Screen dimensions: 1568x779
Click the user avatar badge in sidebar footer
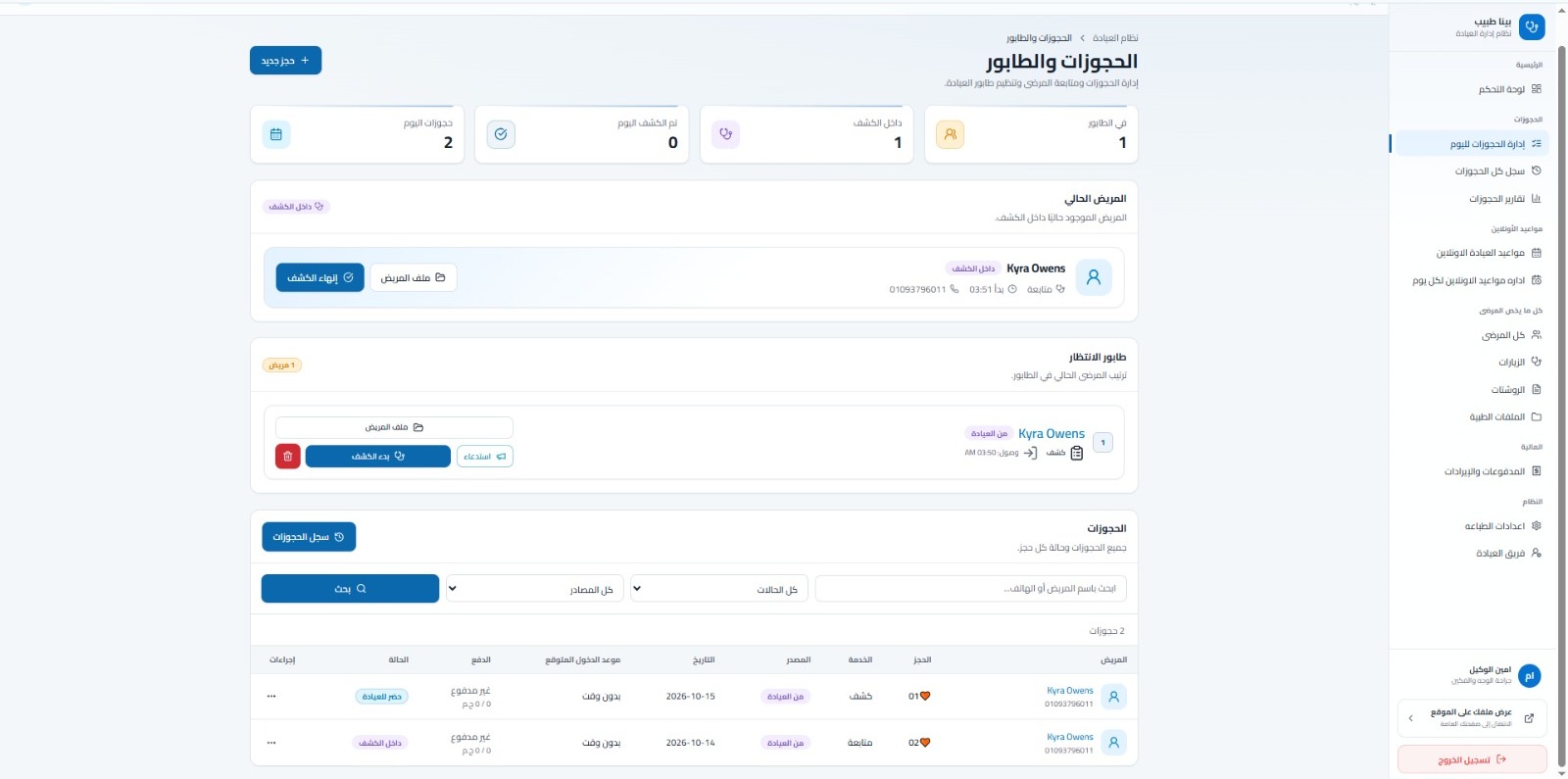coord(1530,675)
